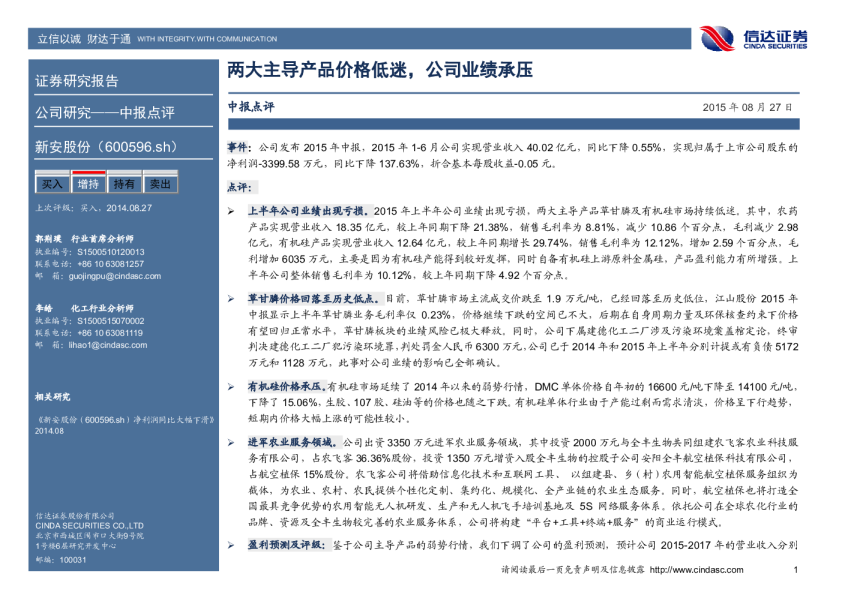Select the highlighted 增持 rating box
Image resolution: width=842 pixels, height=595 pixels.
[x=88, y=184]
